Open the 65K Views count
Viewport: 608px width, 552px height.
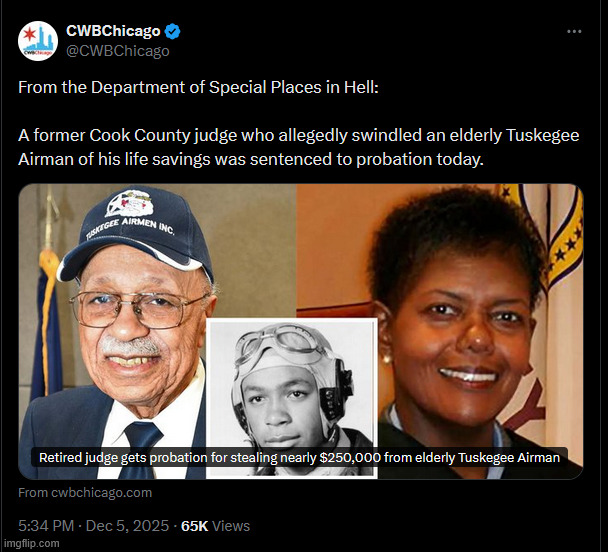(216, 526)
